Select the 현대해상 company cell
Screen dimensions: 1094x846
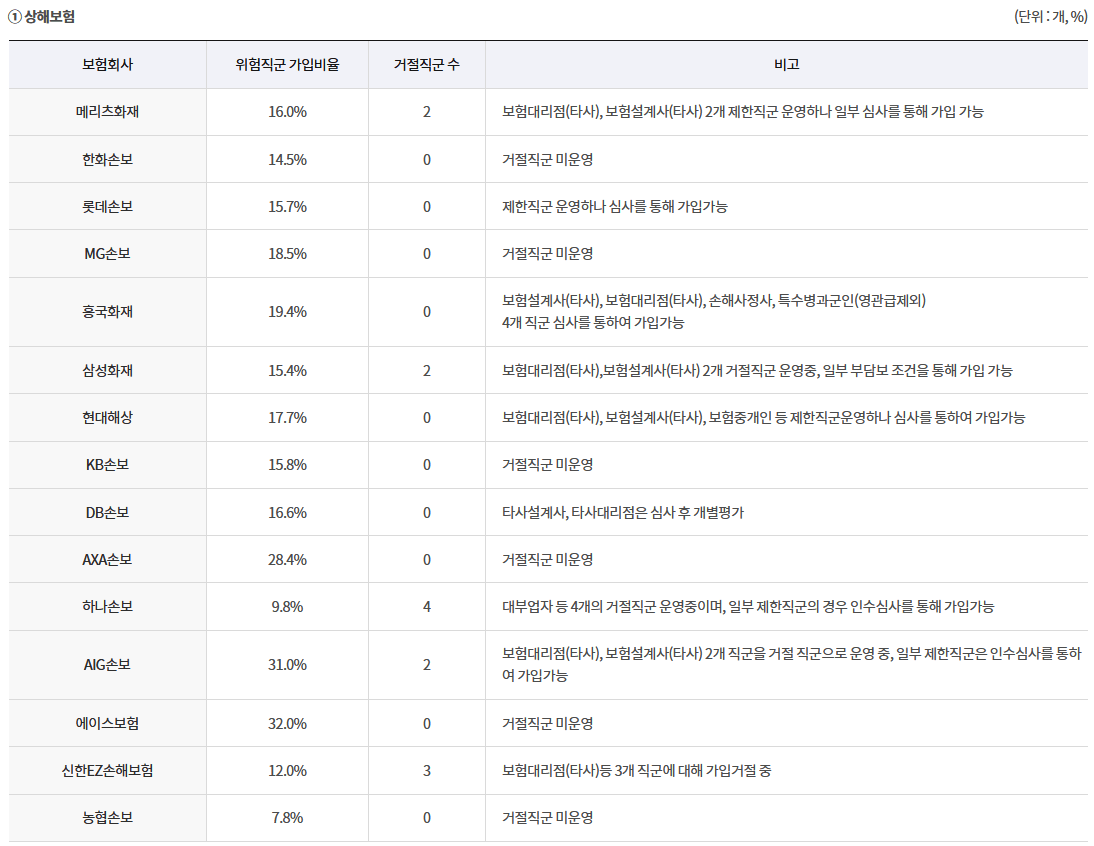[x=107, y=418]
